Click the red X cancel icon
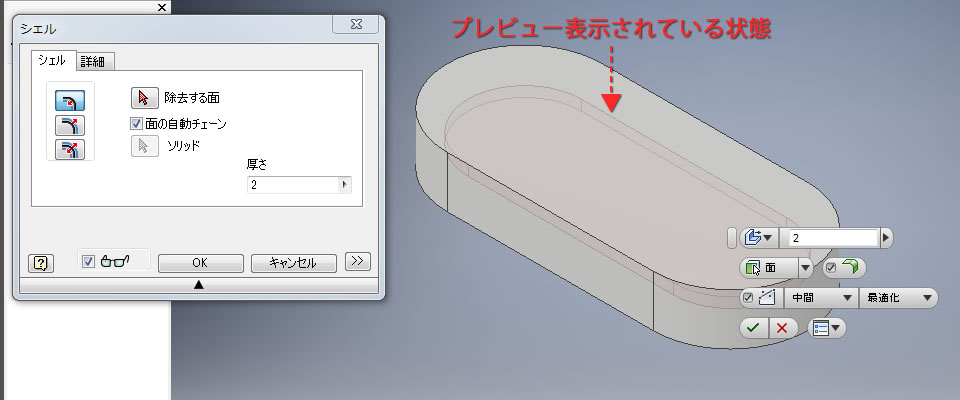Image resolution: width=960 pixels, height=400 pixels. click(x=782, y=328)
